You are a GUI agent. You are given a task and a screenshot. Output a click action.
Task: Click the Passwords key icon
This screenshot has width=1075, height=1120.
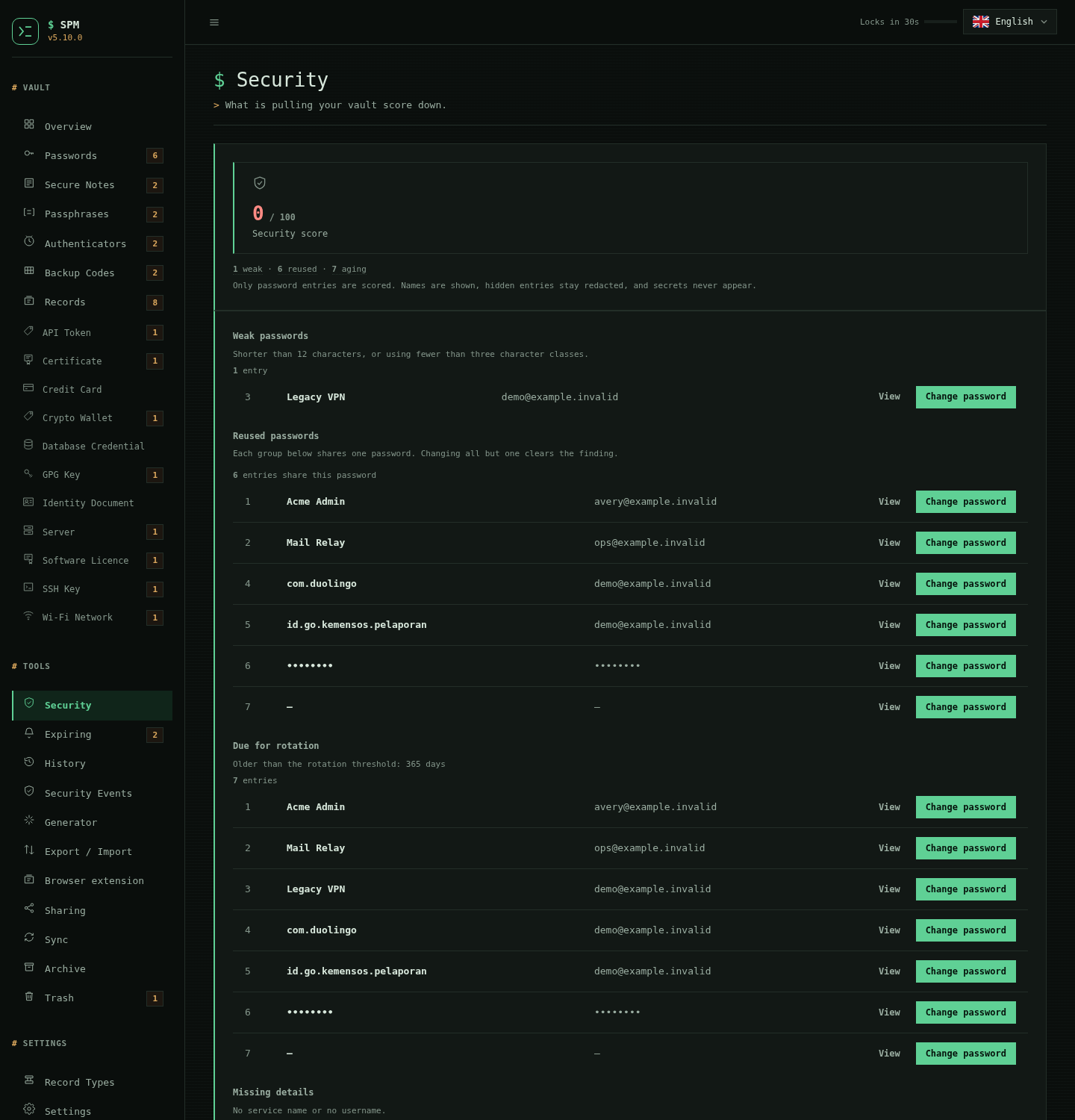point(29,153)
